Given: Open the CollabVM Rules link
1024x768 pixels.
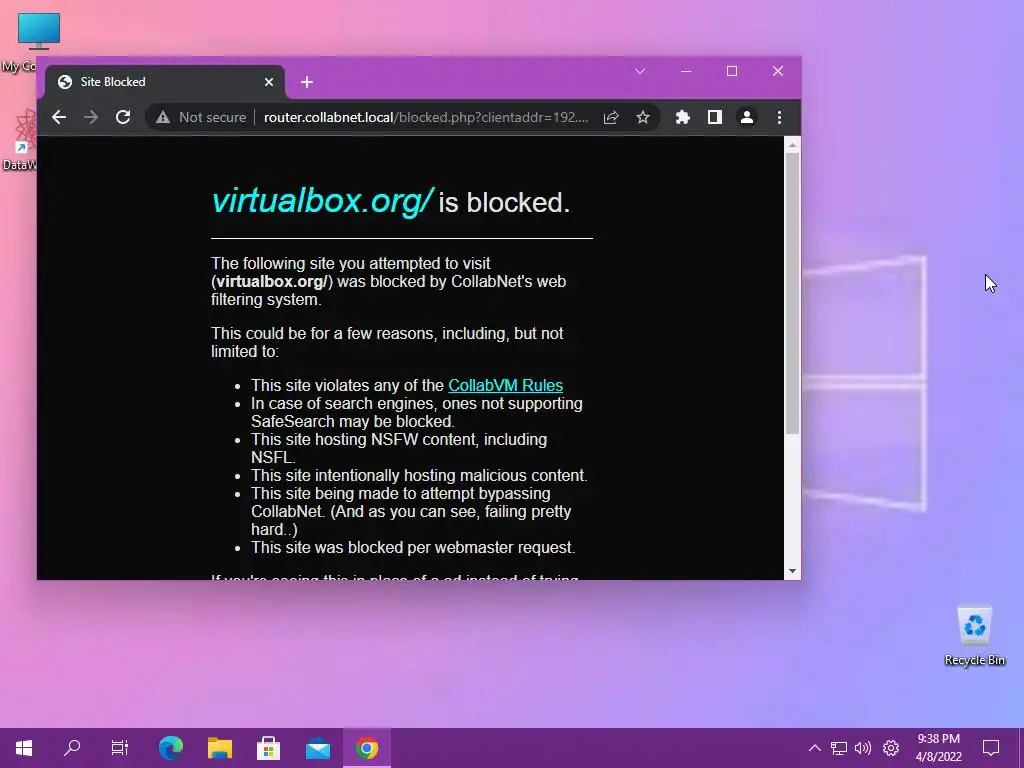Looking at the screenshot, I should [x=505, y=385].
